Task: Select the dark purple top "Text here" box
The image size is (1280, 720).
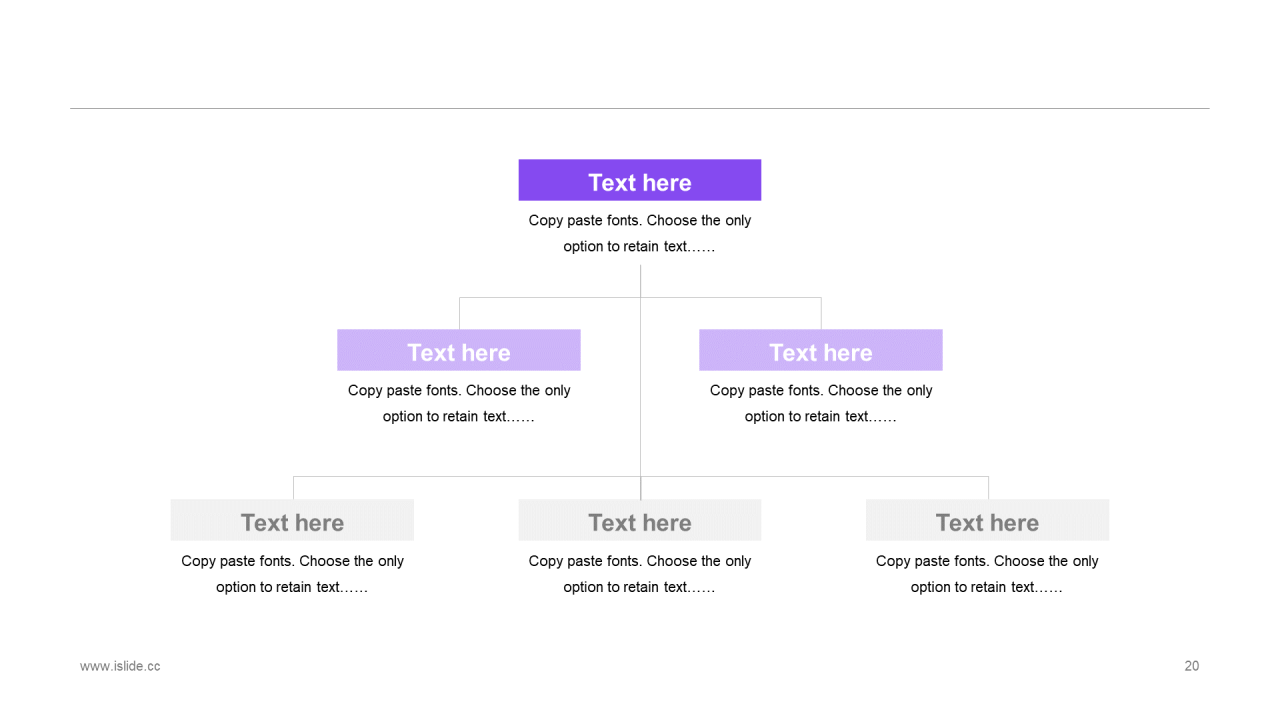Action: pyautogui.click(x=639, y=181)
